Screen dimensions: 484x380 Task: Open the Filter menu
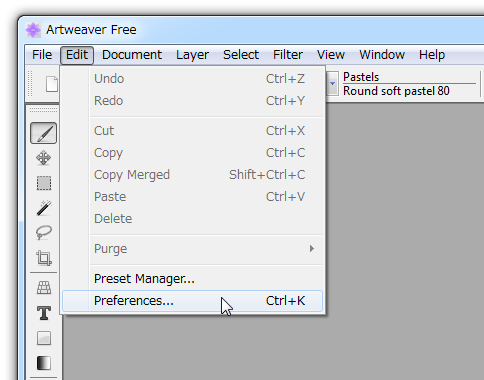click(x=288, y=55)
